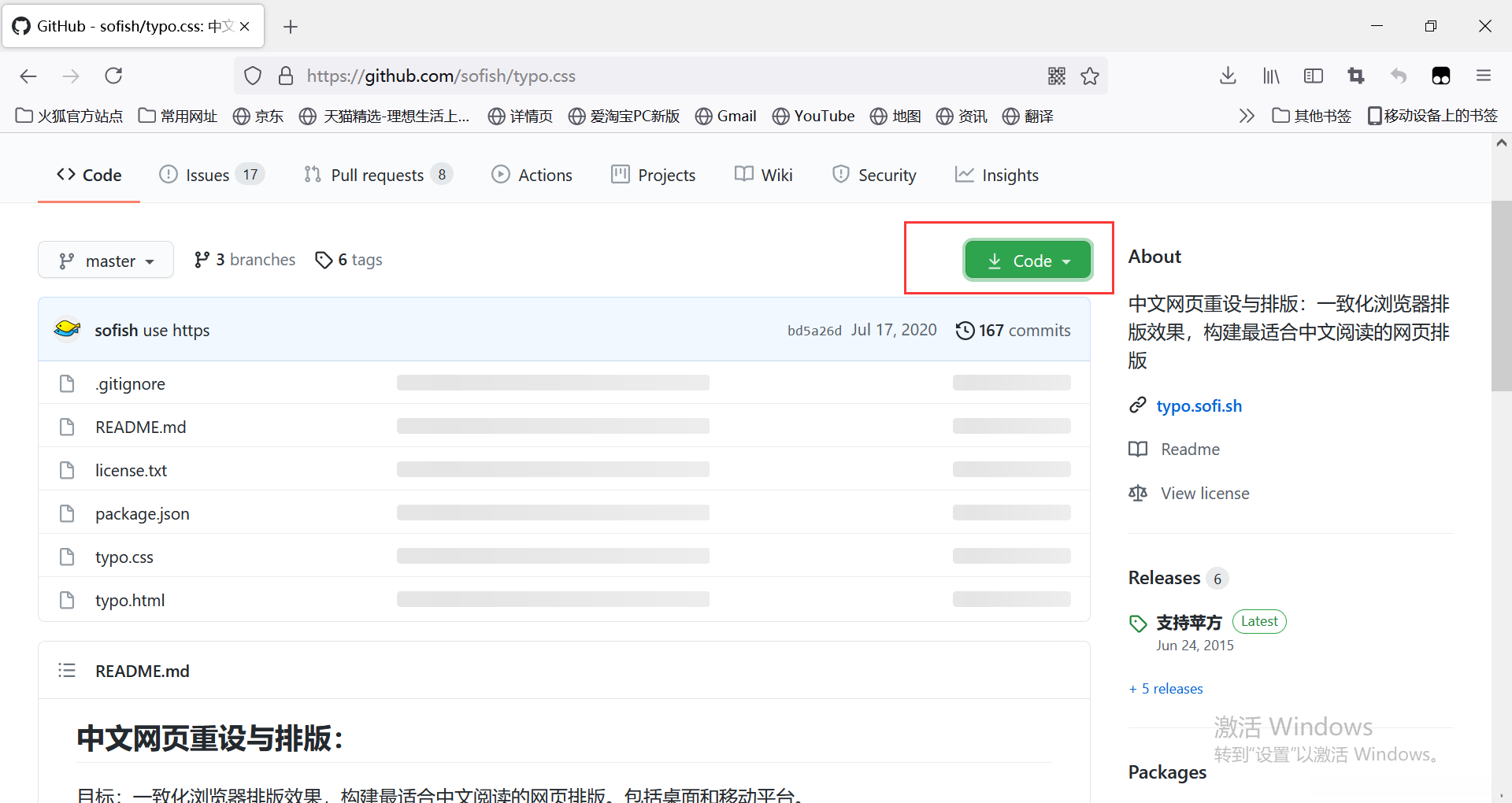Switch to the Issues tab
Viewport: 1512px width, 803px height.
coord(211,175)
